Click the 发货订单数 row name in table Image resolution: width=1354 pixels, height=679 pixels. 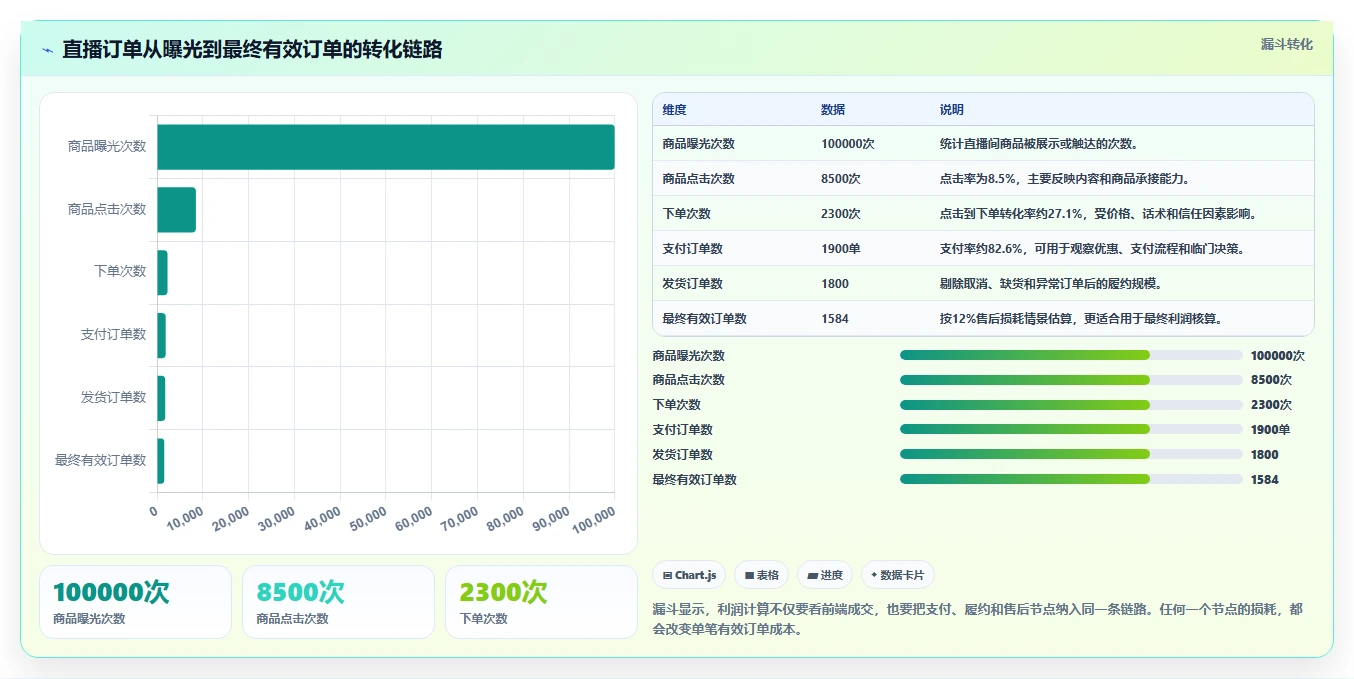692,284
